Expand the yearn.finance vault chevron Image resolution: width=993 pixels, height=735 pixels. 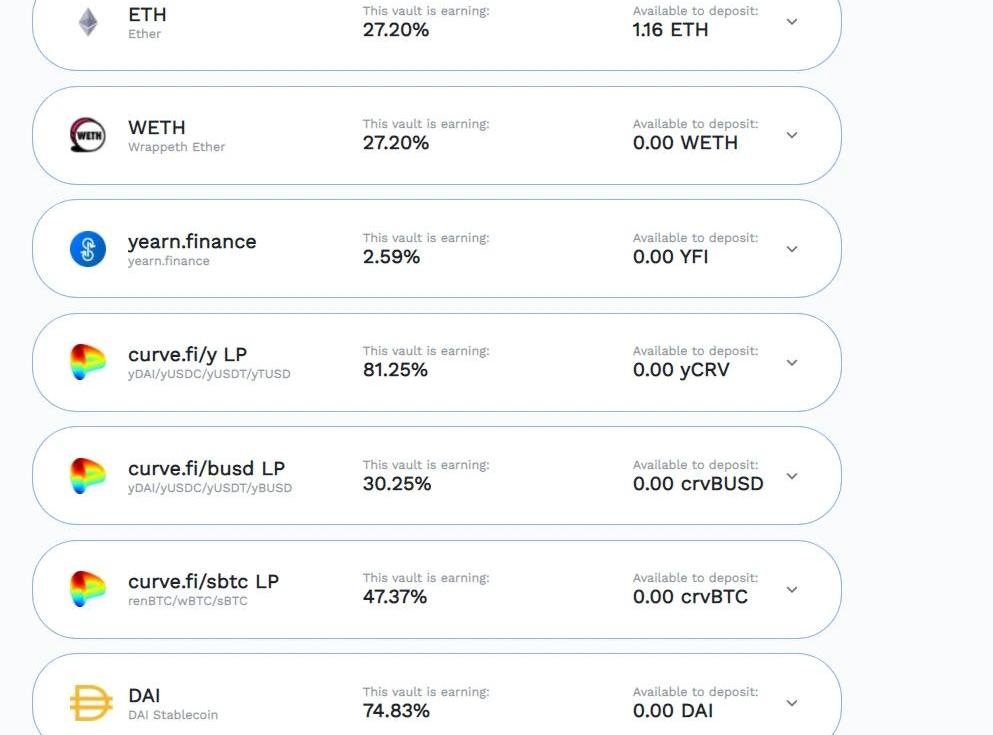[x=792, y=249]
